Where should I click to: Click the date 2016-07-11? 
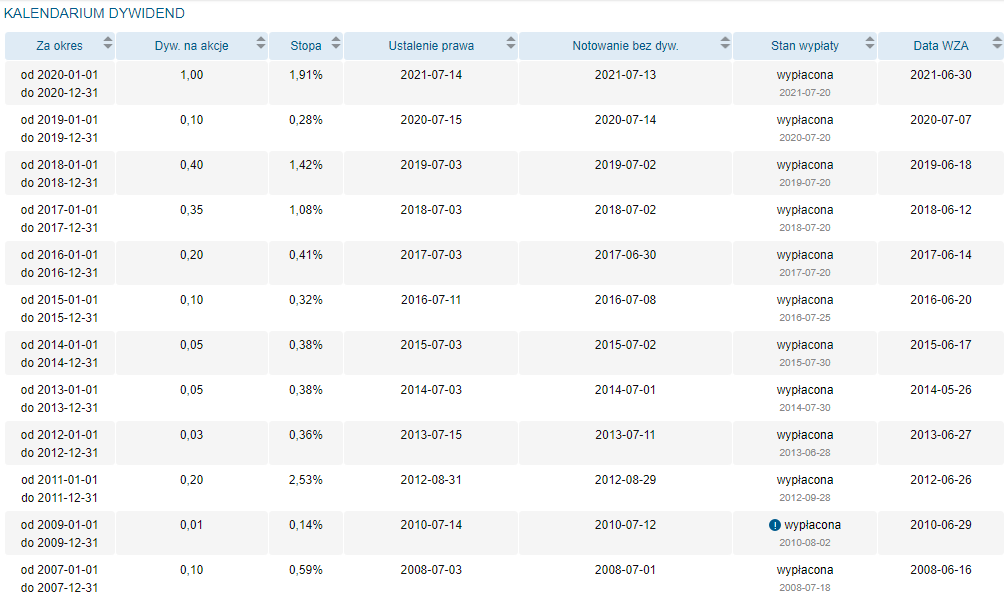(x=431, y=300)
